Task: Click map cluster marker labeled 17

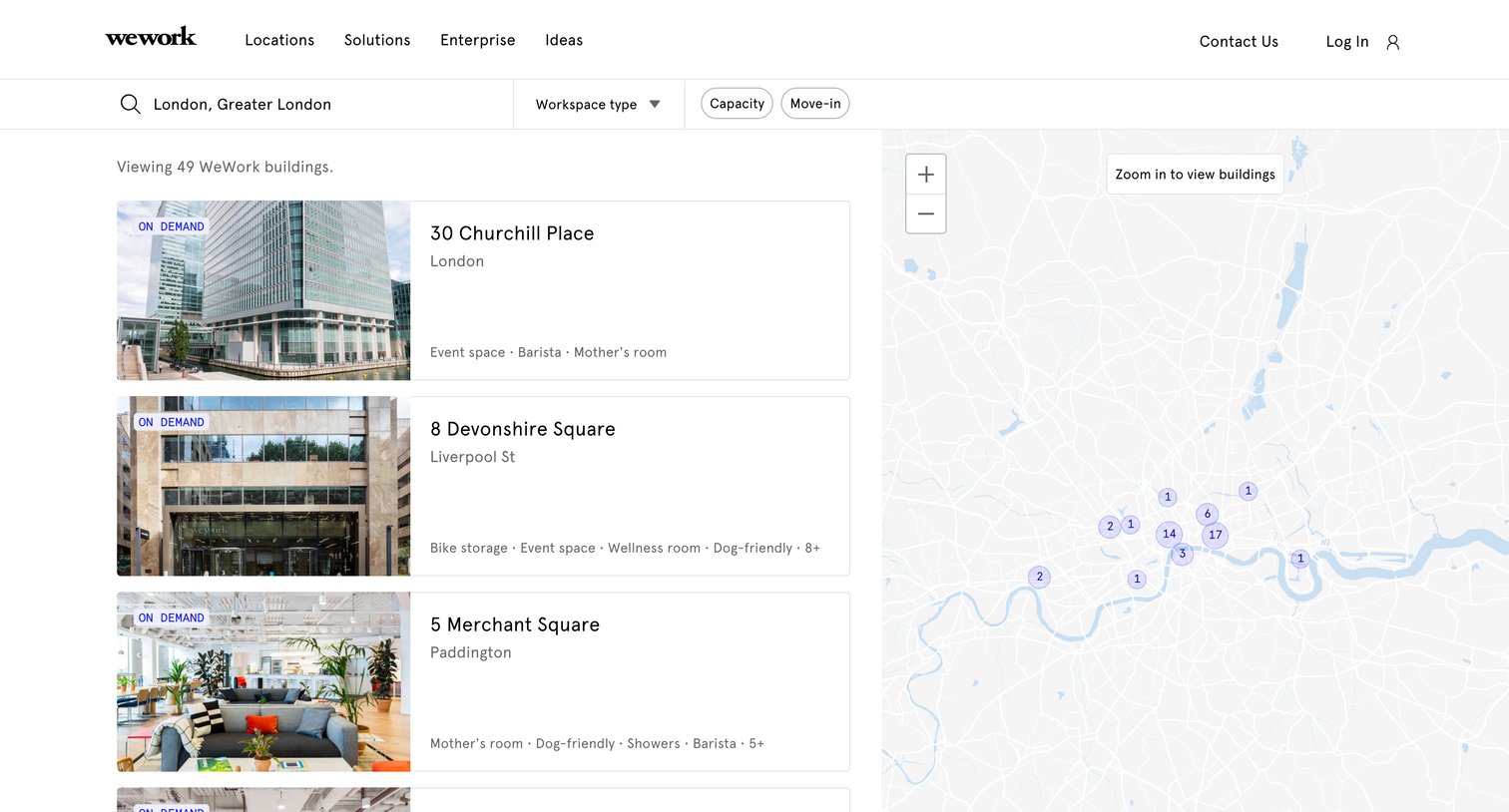Action: (x=1215, y=535)
